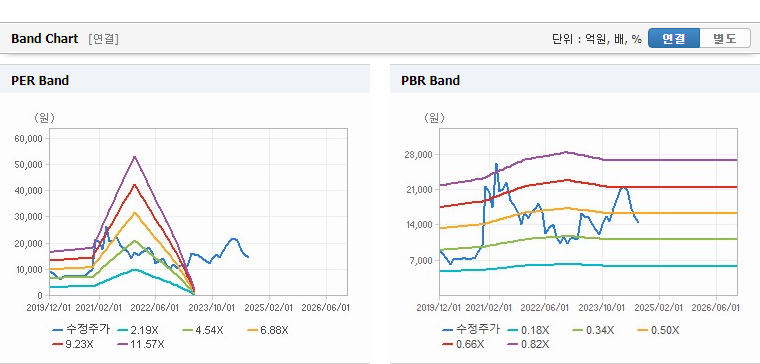Click the (원) unit label above PER chart

click(44, 118)
